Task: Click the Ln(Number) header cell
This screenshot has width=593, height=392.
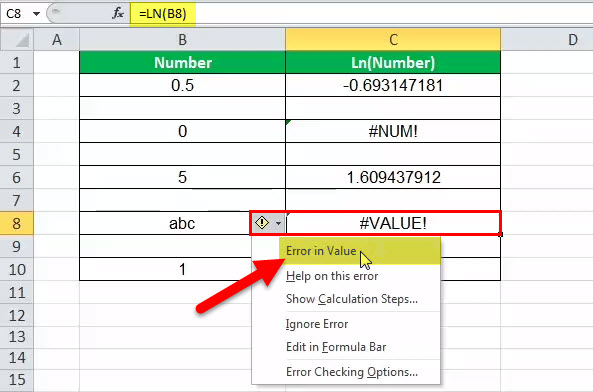Action: [393, 62]
